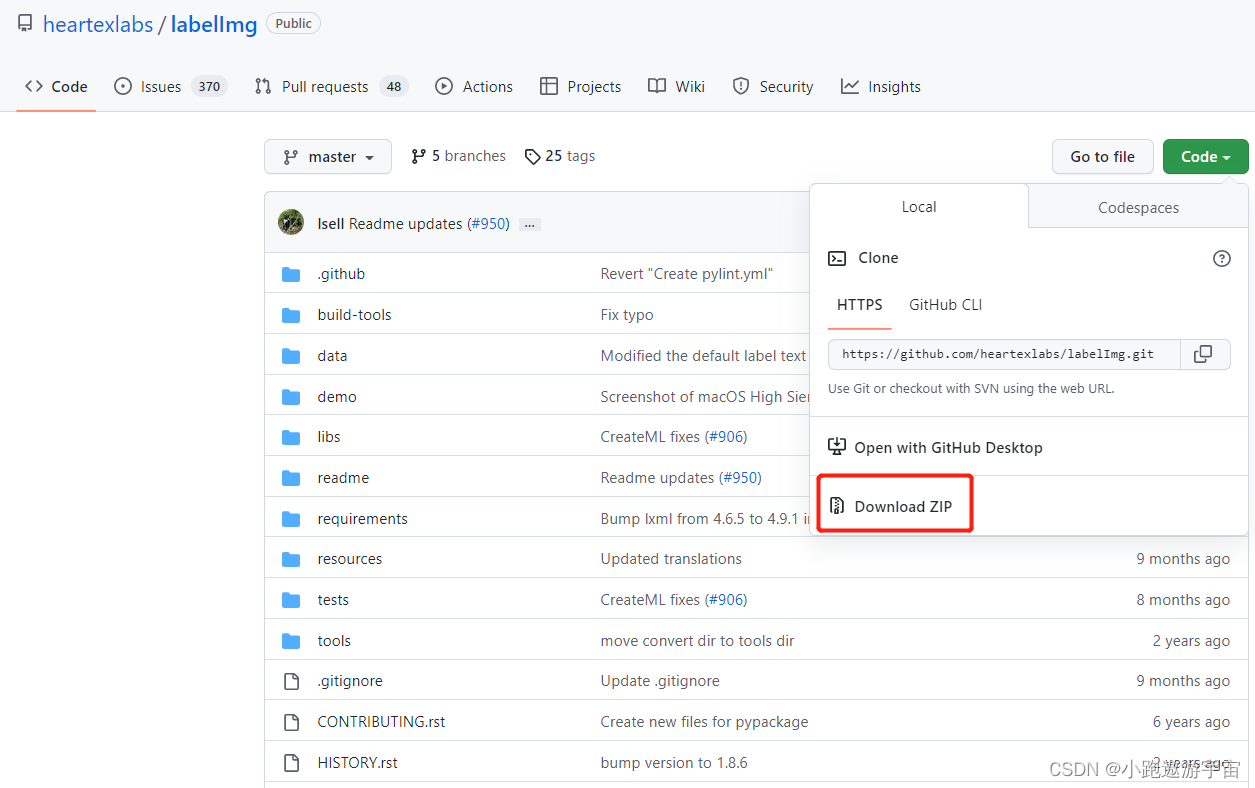The height and width of the screenshot is (788, 1255).
Task: Open the CONTRIBUTING.rst file
Action: point(381,722)
